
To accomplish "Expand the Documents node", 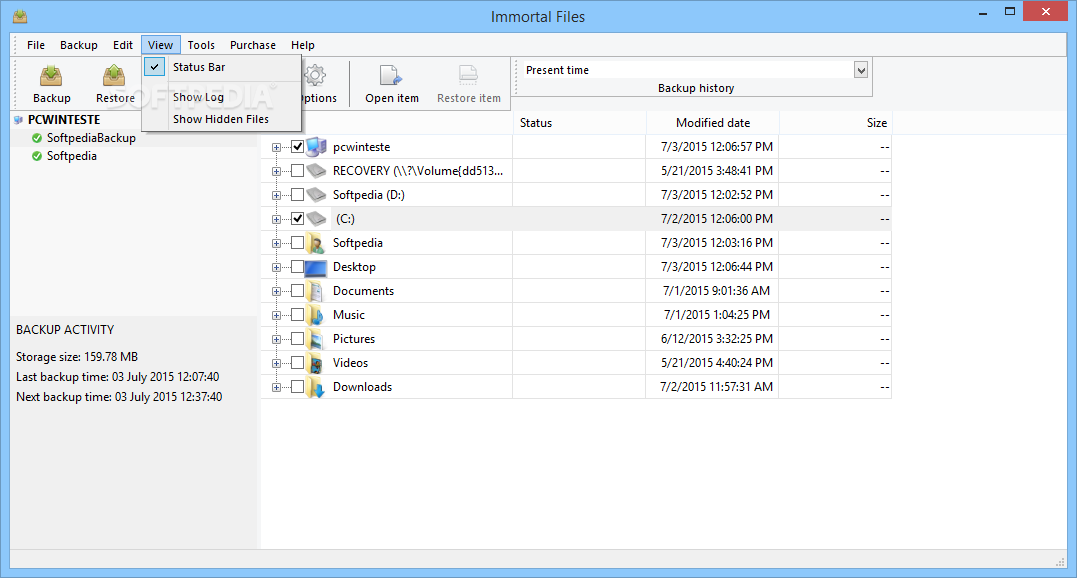I will click(x=276, y=292).
